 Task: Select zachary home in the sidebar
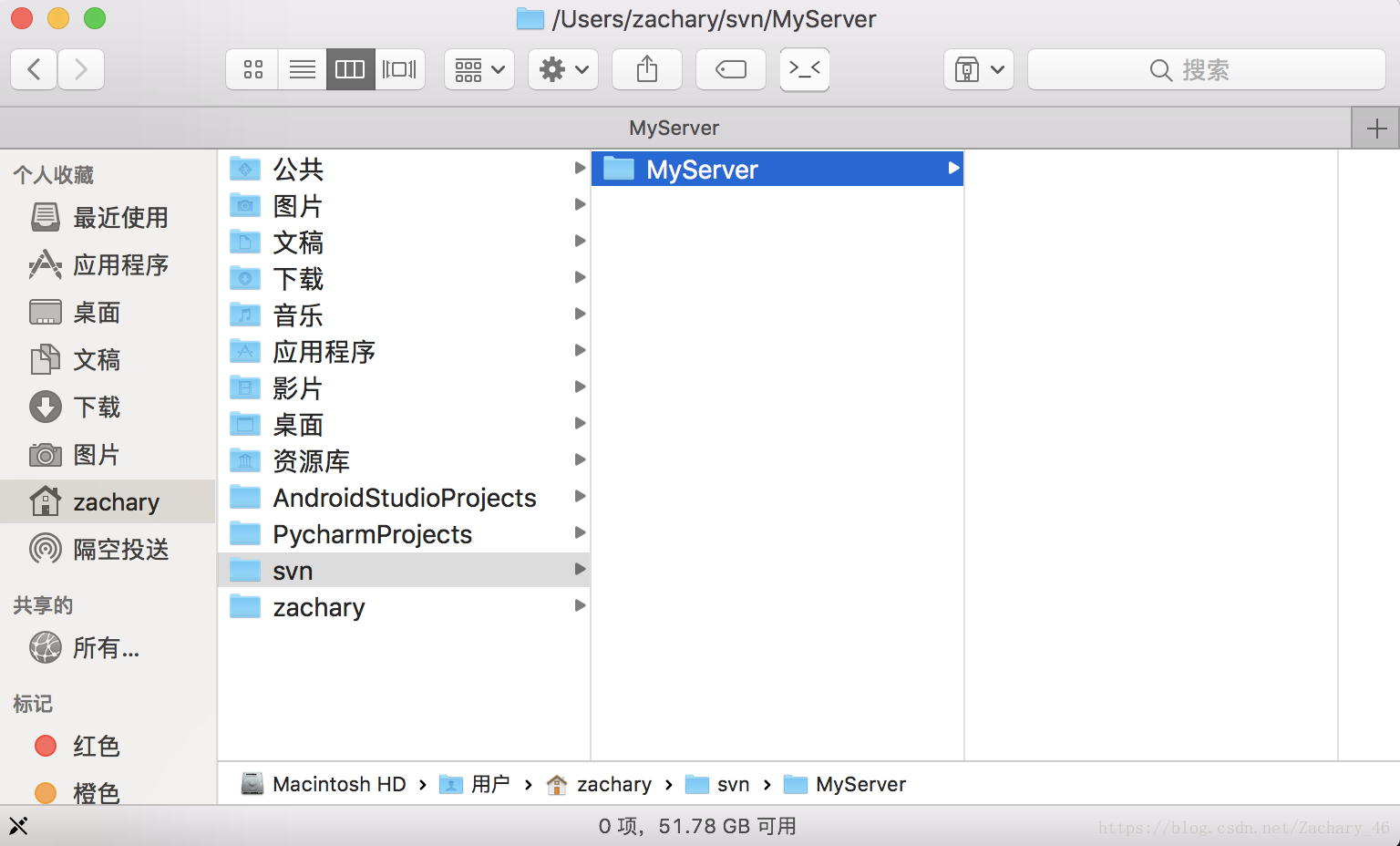click(x=108, y=501)
